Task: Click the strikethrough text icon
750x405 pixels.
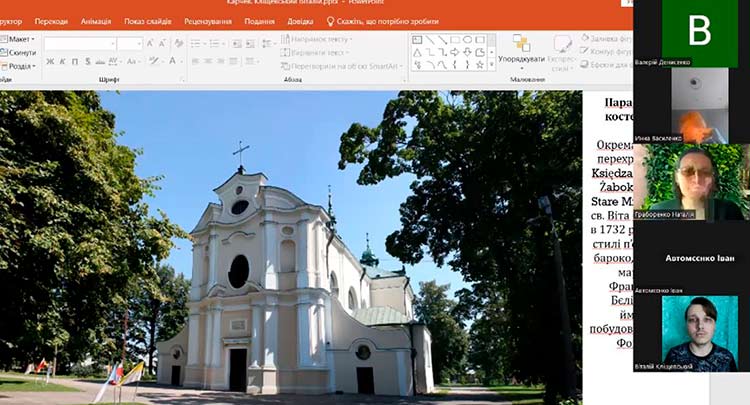Action: pos(101,62)
